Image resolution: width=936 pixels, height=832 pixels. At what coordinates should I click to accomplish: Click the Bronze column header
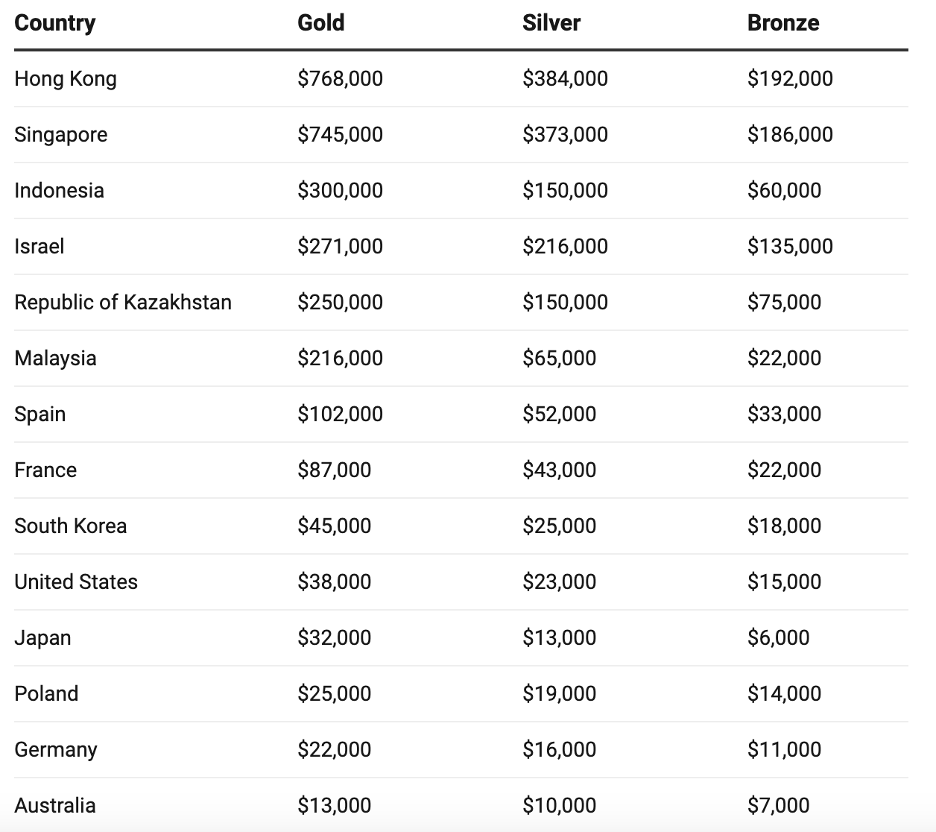(x=783, y=23)
